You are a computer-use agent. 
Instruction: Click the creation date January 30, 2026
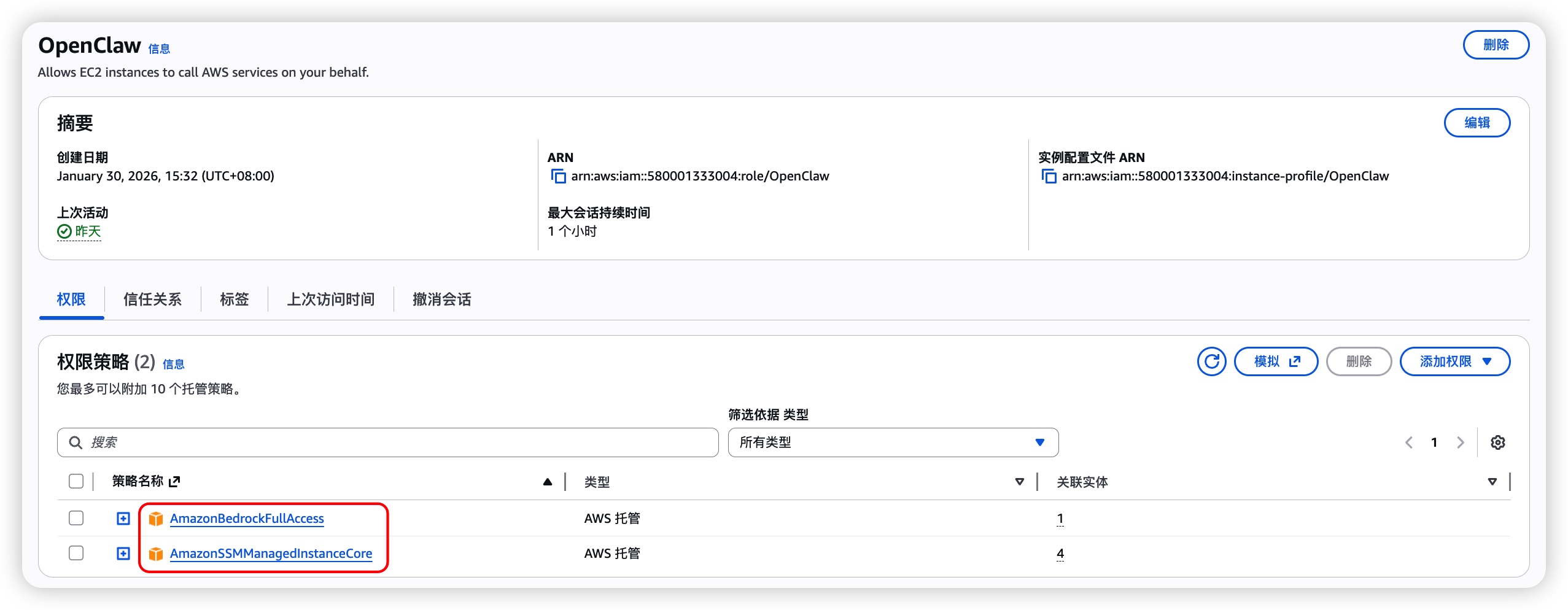click(166, 176)
